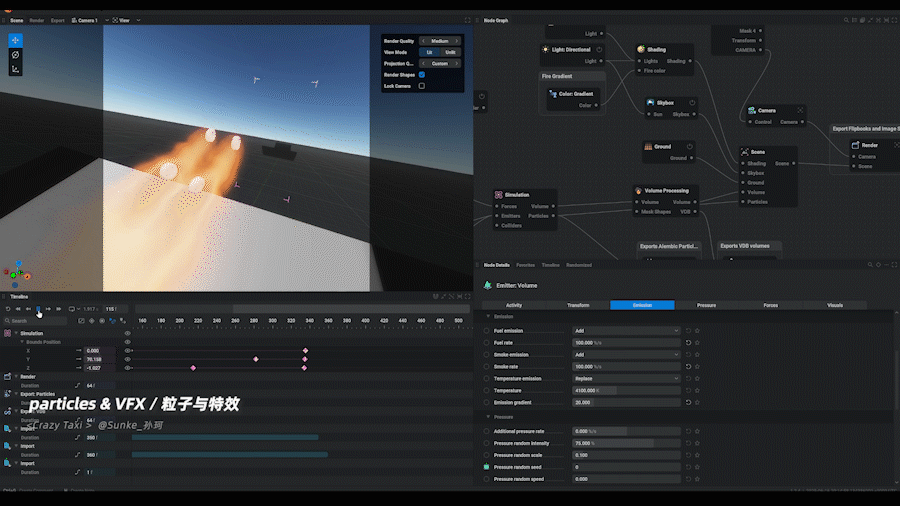The width and height of the screenshot is (900, 506).
Task: Favorite the Temperature parameter star
Action: 697,390
